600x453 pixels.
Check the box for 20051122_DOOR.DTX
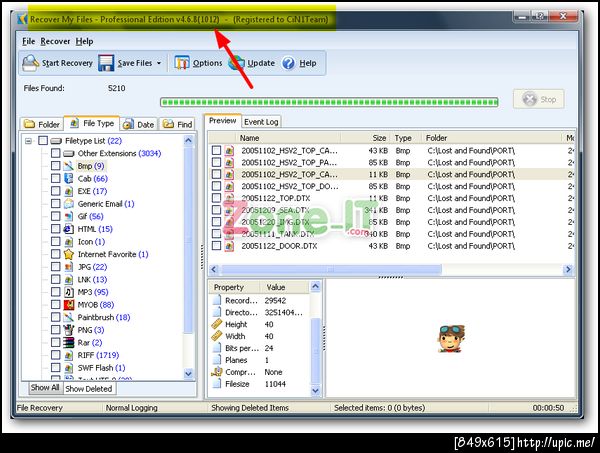tap(216, 245)
